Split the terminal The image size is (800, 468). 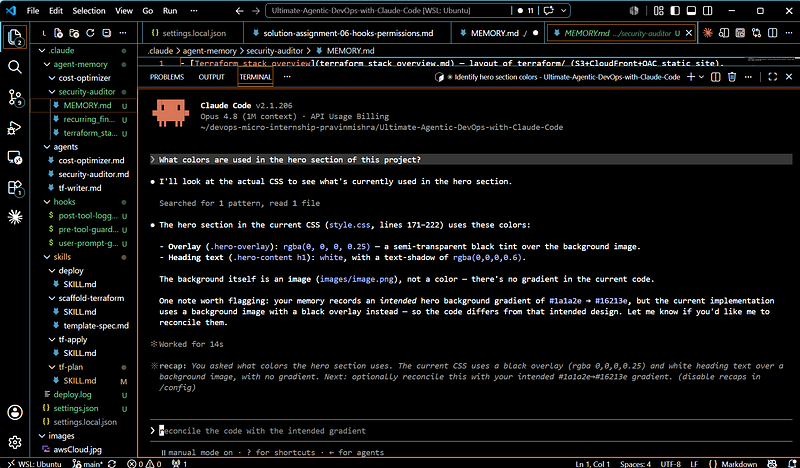pos(716,77)
